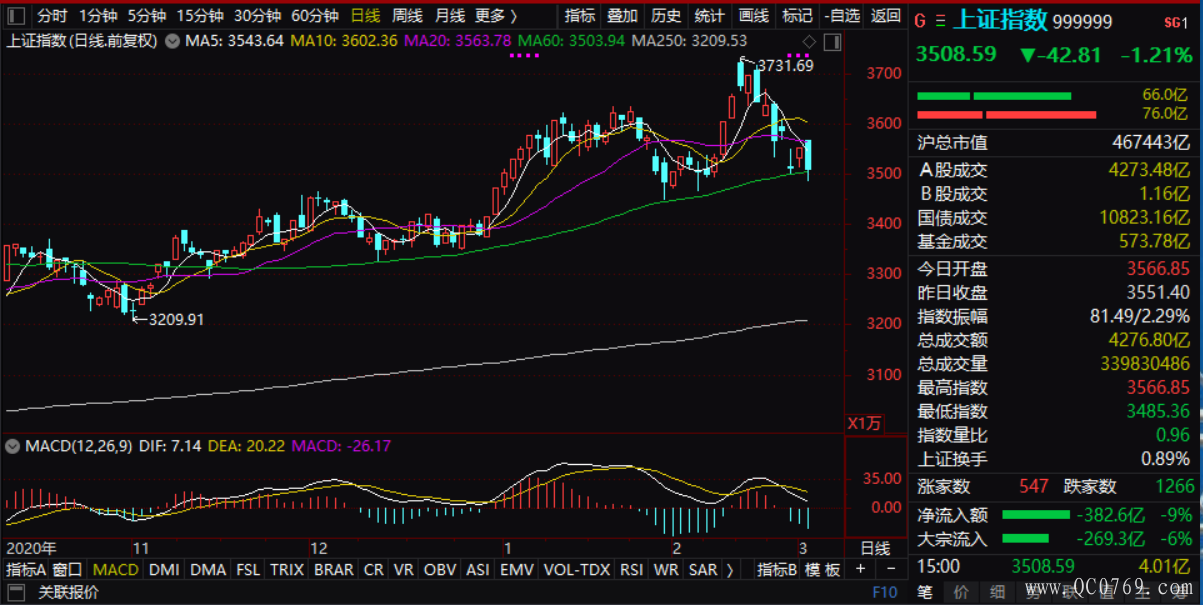The width and height of the screenshot is (1203, 605).
Task: Expand more indicators arrow after SAR
Action: (728, 569)
